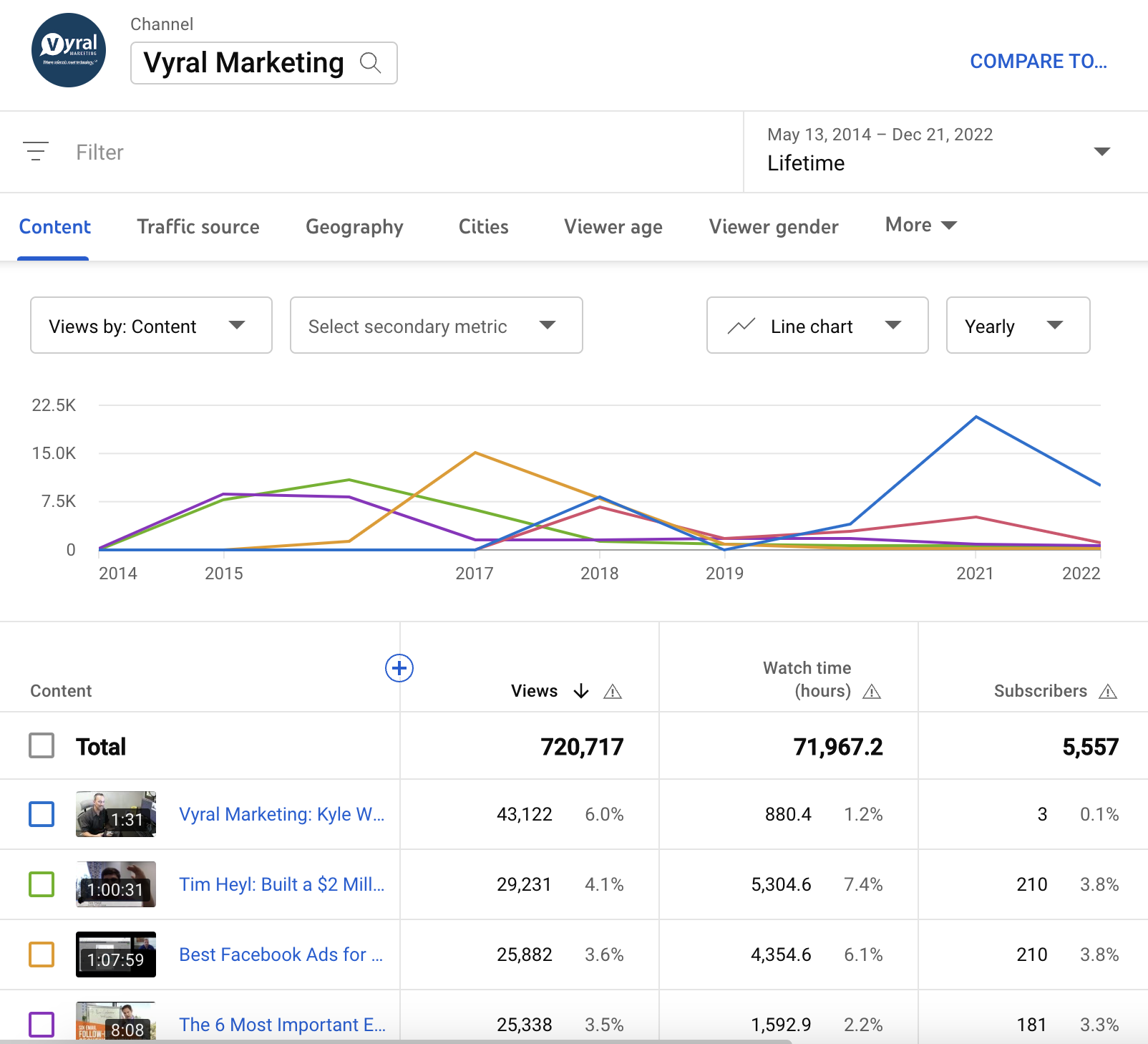Click the blue plus add-metric icon

click(x=399, y=668)
